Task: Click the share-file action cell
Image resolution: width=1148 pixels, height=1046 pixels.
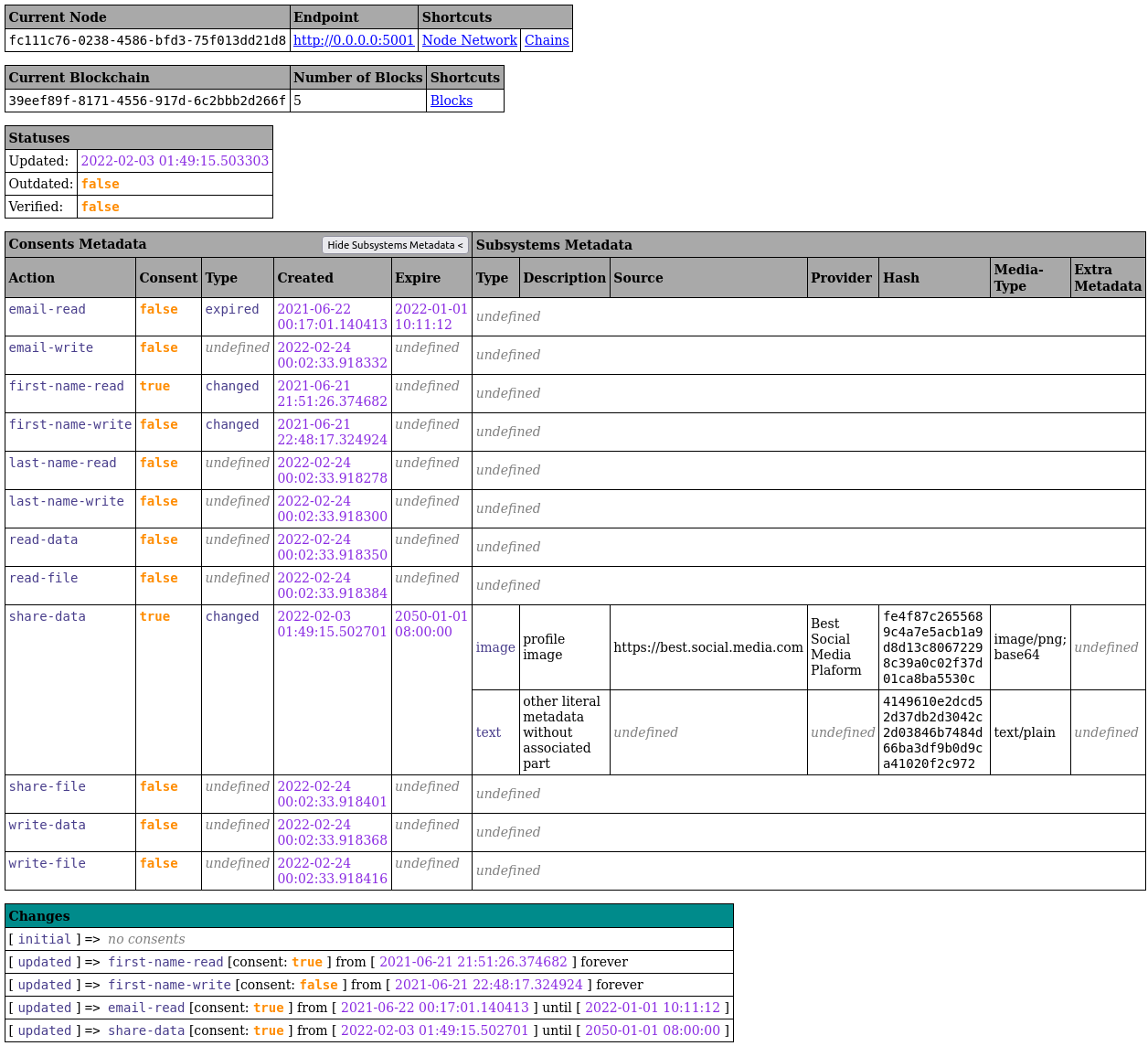Action: (70, 795)
